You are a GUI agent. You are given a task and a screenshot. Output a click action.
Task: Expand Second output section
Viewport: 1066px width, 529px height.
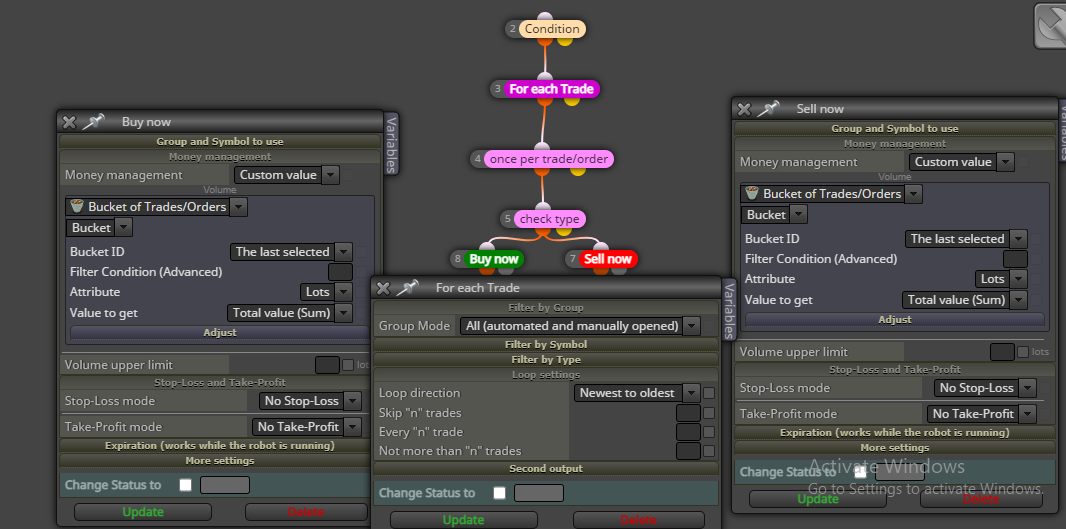click(x=546, y=468)
